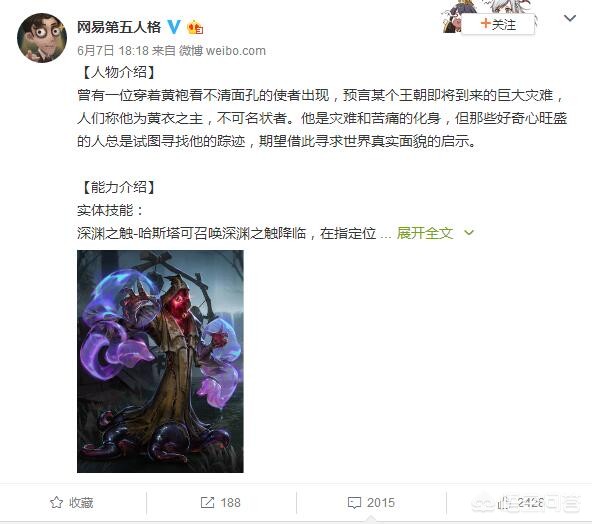The image size is (592, 524).
Task: View the Hastur character artwork thumbnail
Action: point(160,361)
